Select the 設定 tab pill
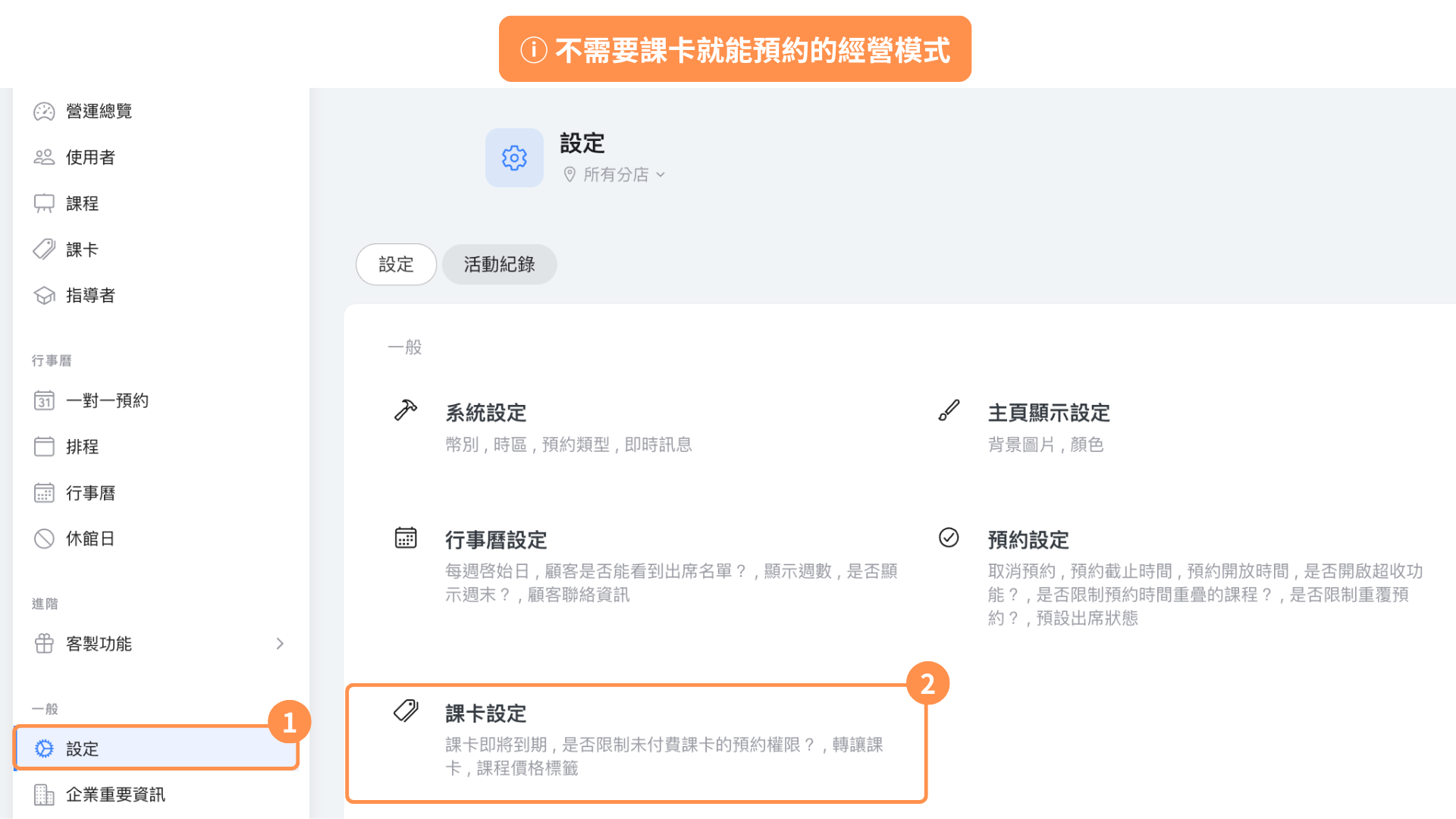 point(396,265)
